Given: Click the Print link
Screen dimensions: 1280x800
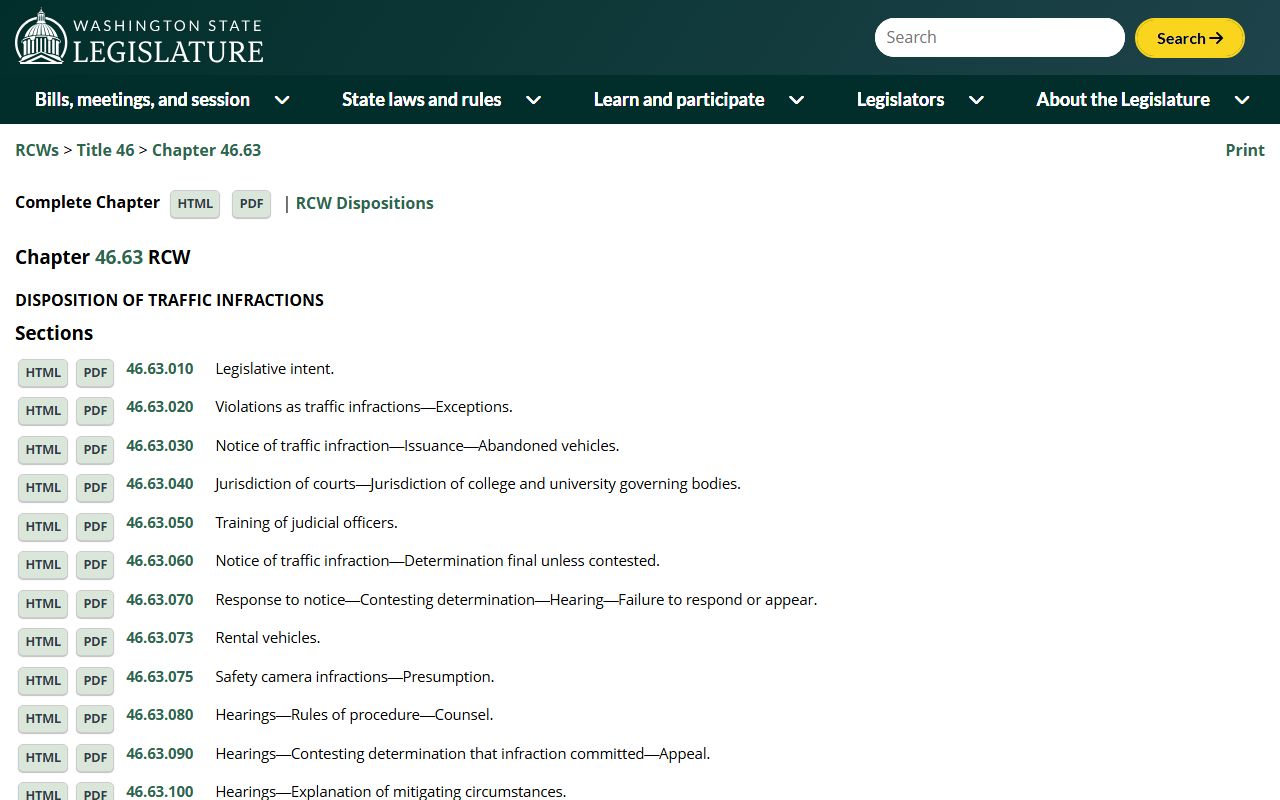Looking at the screenshot, I should coord(1244,150).
